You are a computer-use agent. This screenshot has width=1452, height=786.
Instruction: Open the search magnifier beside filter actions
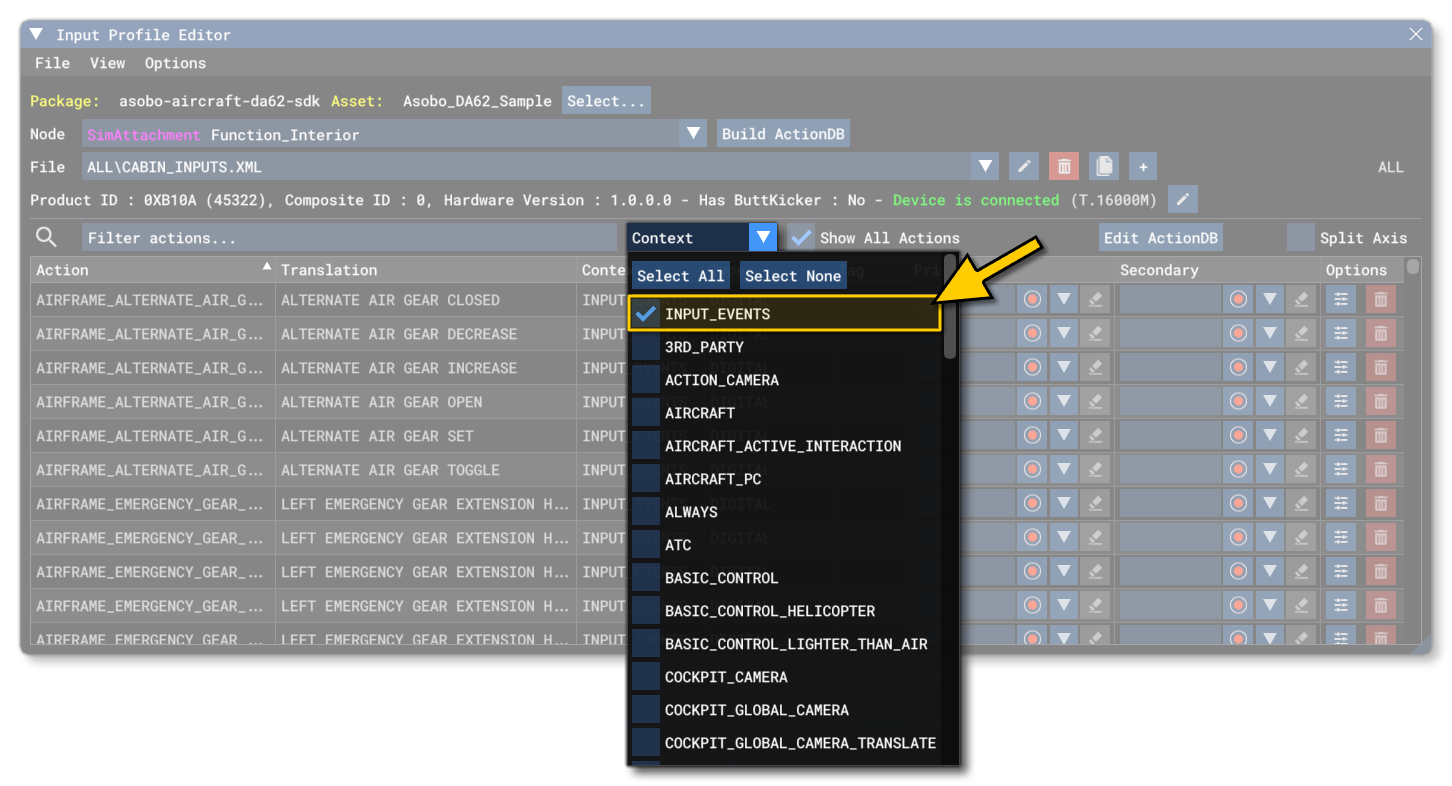tap(46, 237)
